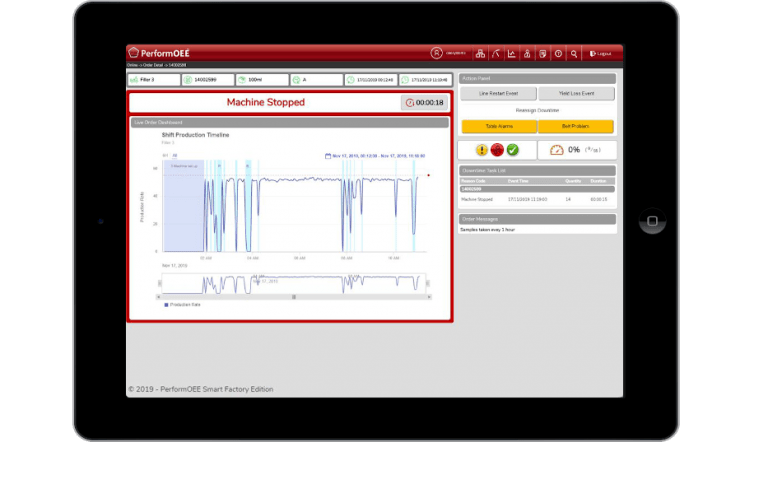Open the curve trend icon in header

point(496,54)
